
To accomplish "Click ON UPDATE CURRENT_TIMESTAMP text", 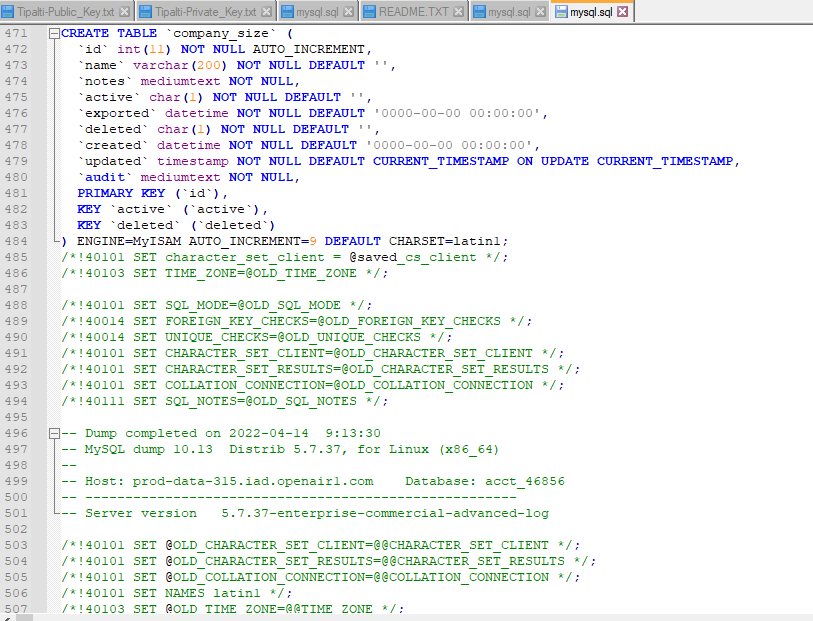I will click(x=625, y=161).
